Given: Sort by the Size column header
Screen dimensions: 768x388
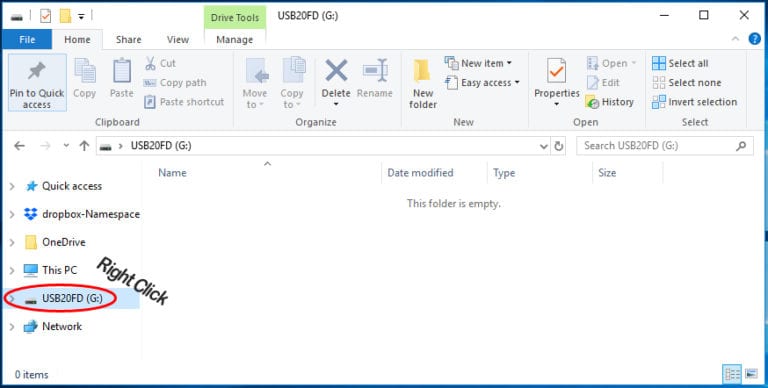Looking at the screenshot, I should (x=607, y=172).
